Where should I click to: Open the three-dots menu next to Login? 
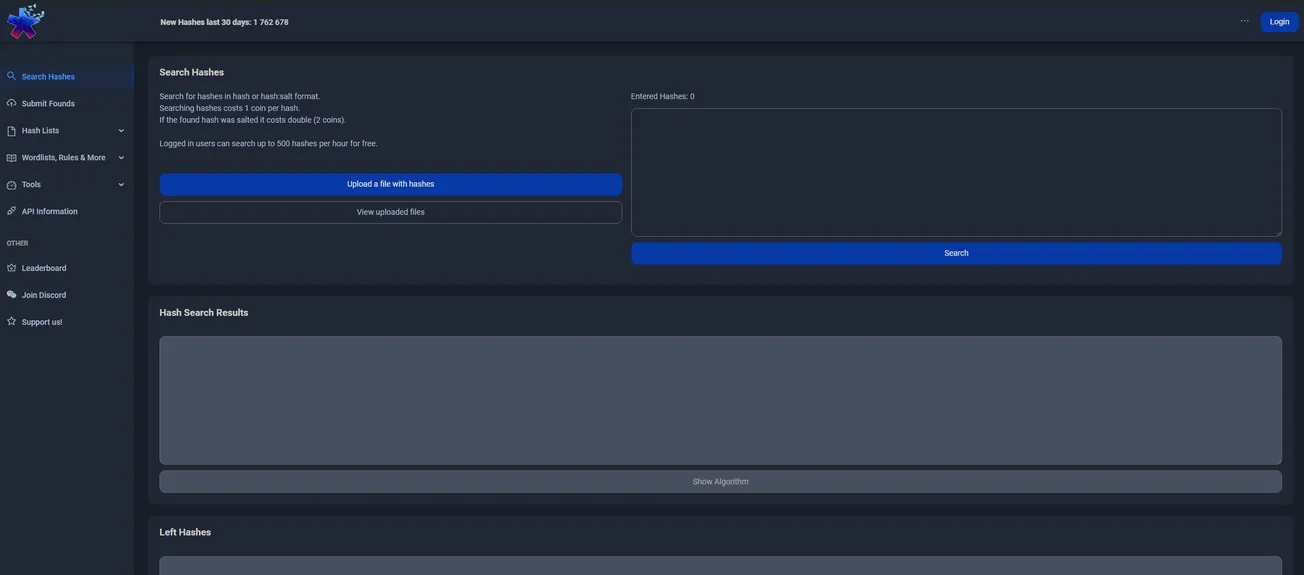click(1245, 21)
